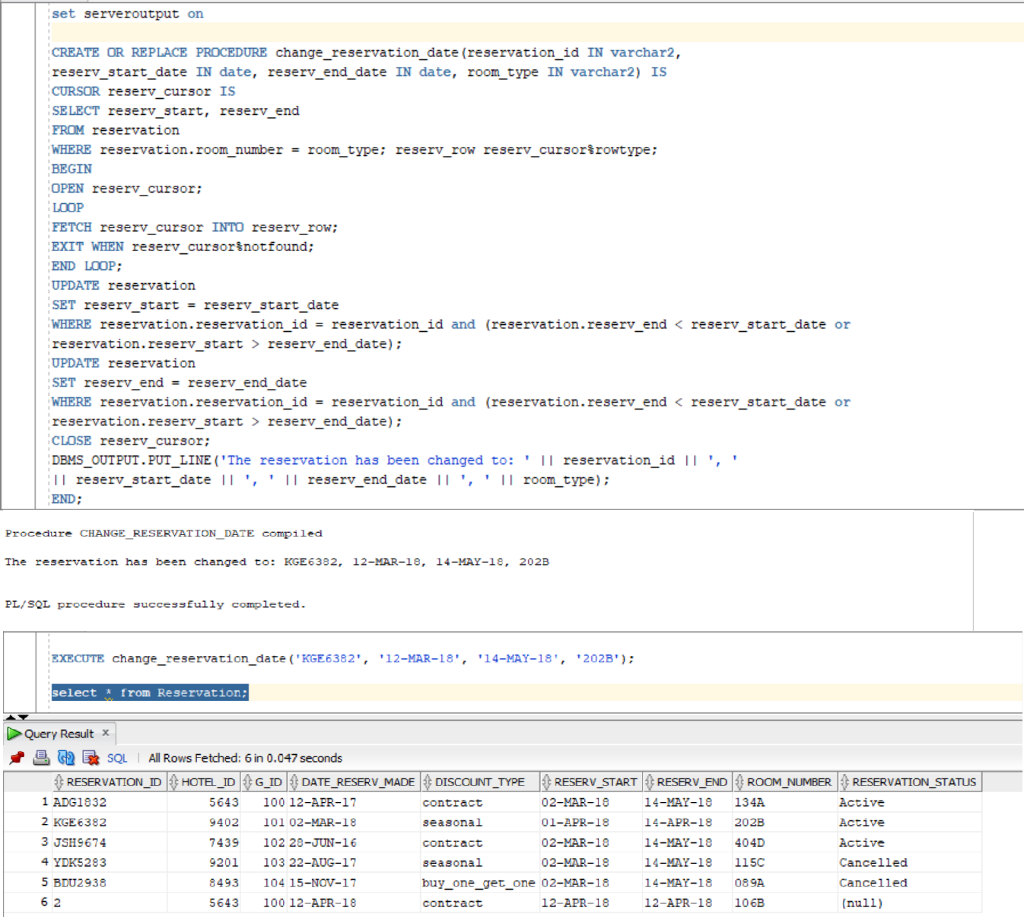Click the sort icon on RESERVATION_ID header
Image resolution: width=1024 pixels, height=917 pixels.
[x=61, y=781]
